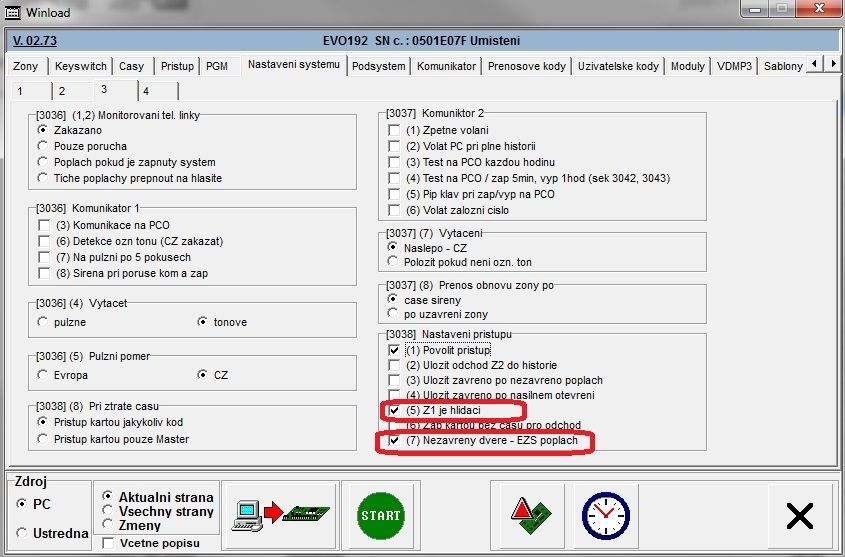
Task: Go to sub-page tab 4
Action: click(x=146, y=91)
